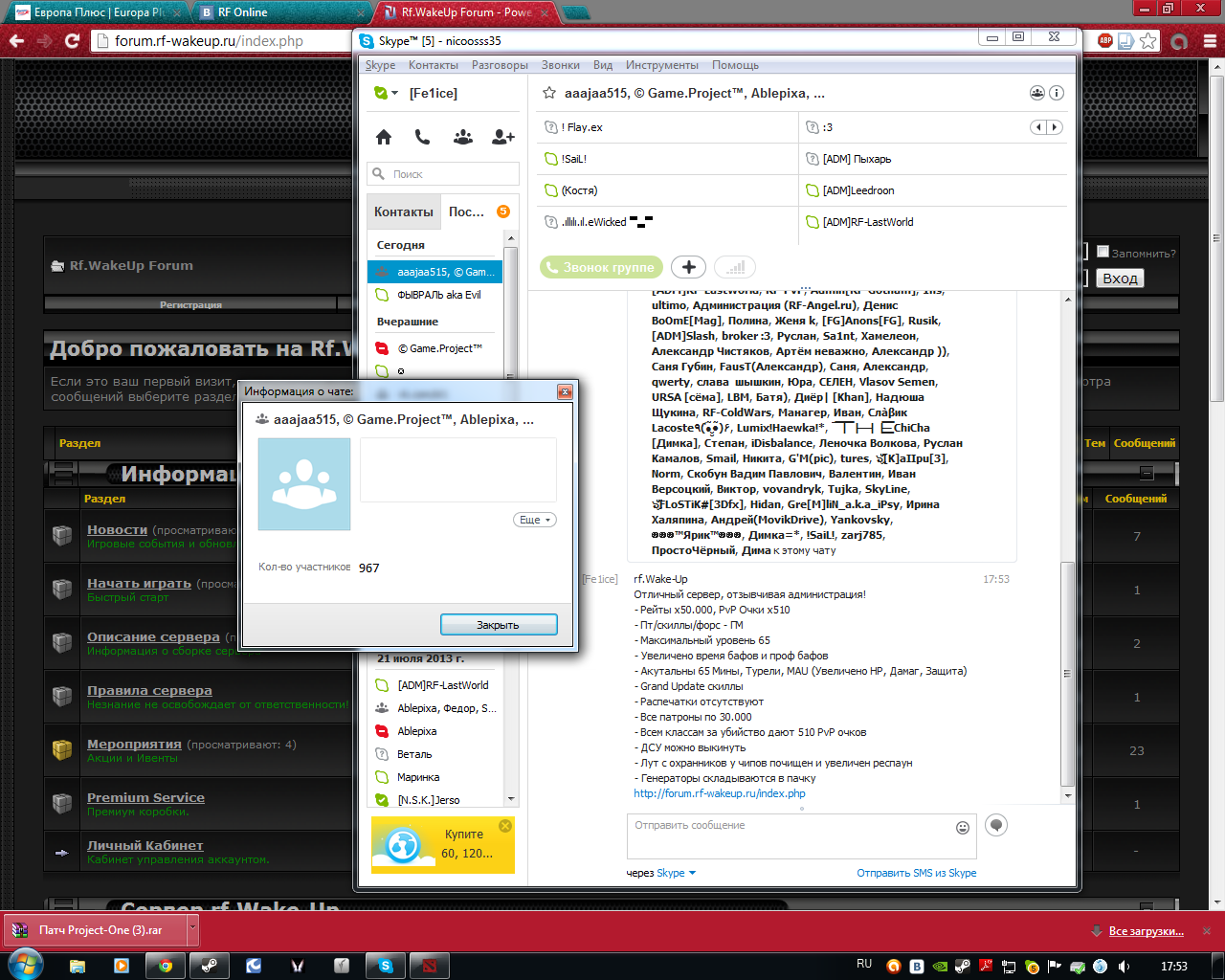1225x980 pixels.
Task: Open the Skype dial pad phone icon
Action: (422, 137)
